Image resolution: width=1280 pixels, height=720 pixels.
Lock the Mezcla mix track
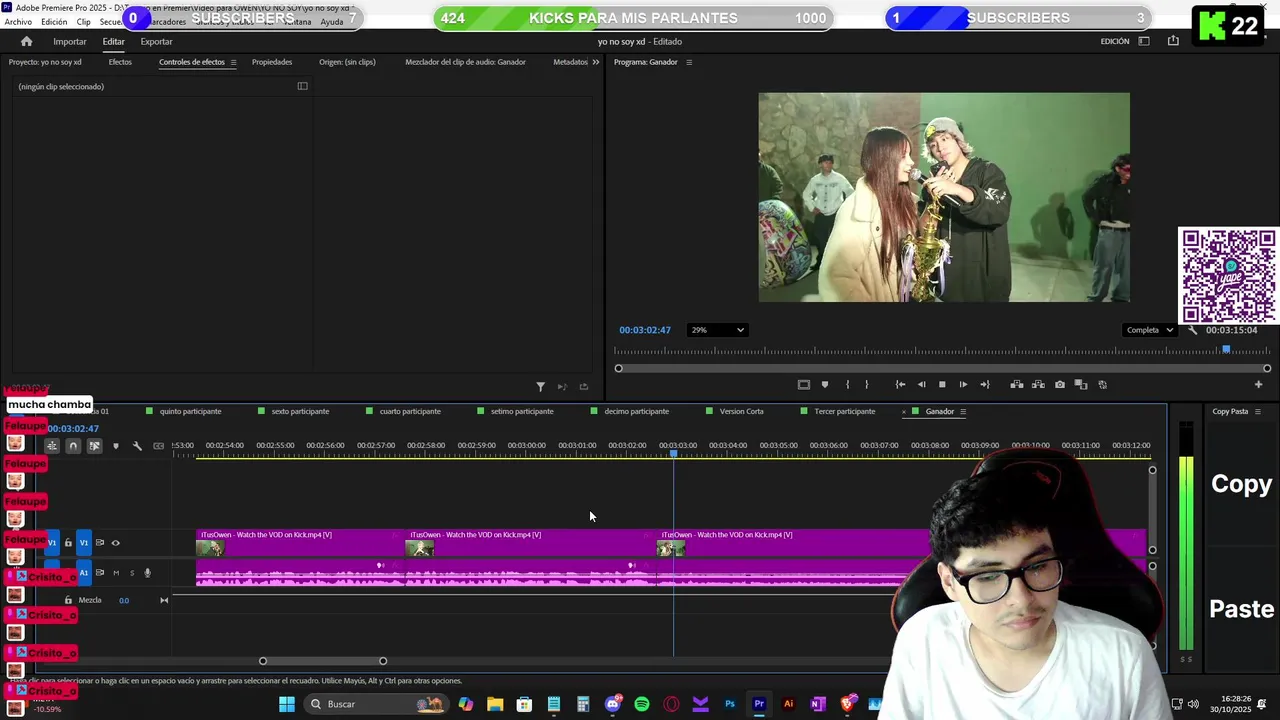click(68, 600)
